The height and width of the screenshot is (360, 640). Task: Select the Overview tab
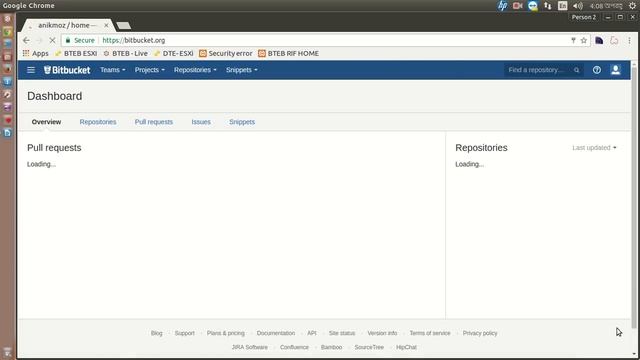pyautogui.click(x=47, y=122)
